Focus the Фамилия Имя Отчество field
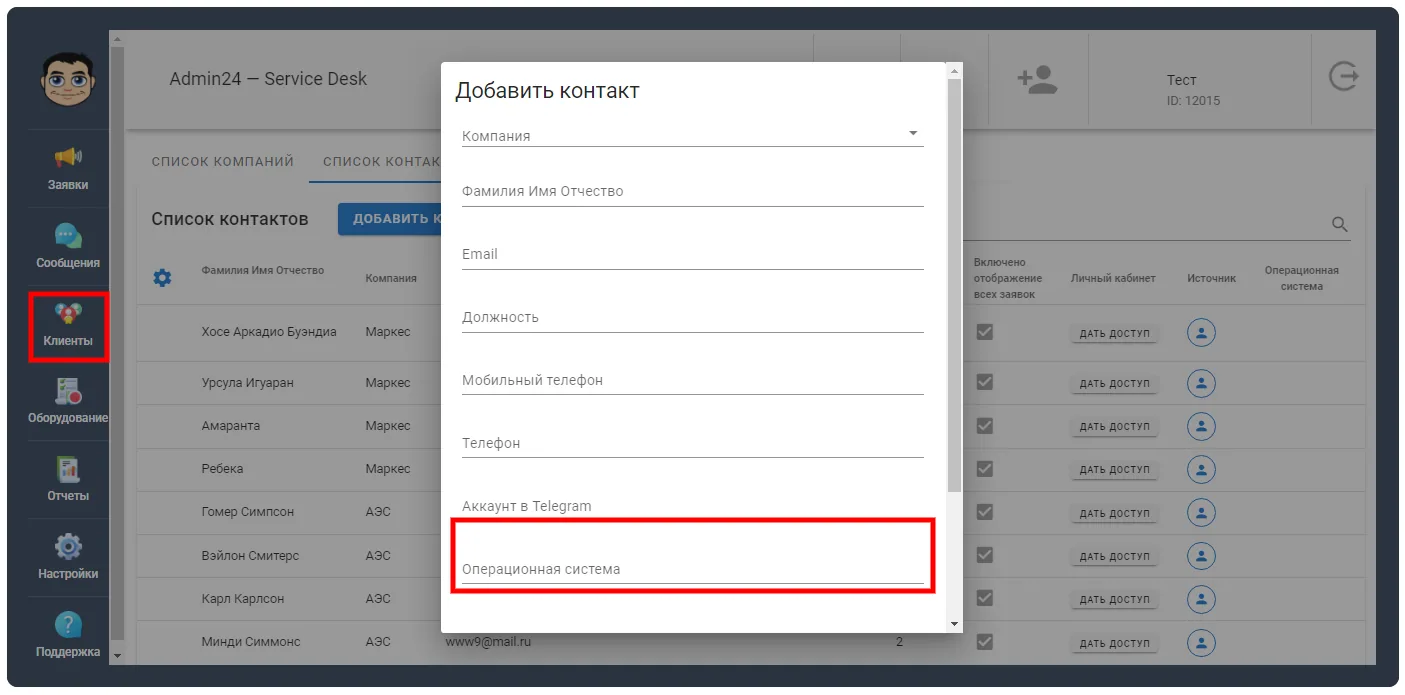 tap(692, 190)
